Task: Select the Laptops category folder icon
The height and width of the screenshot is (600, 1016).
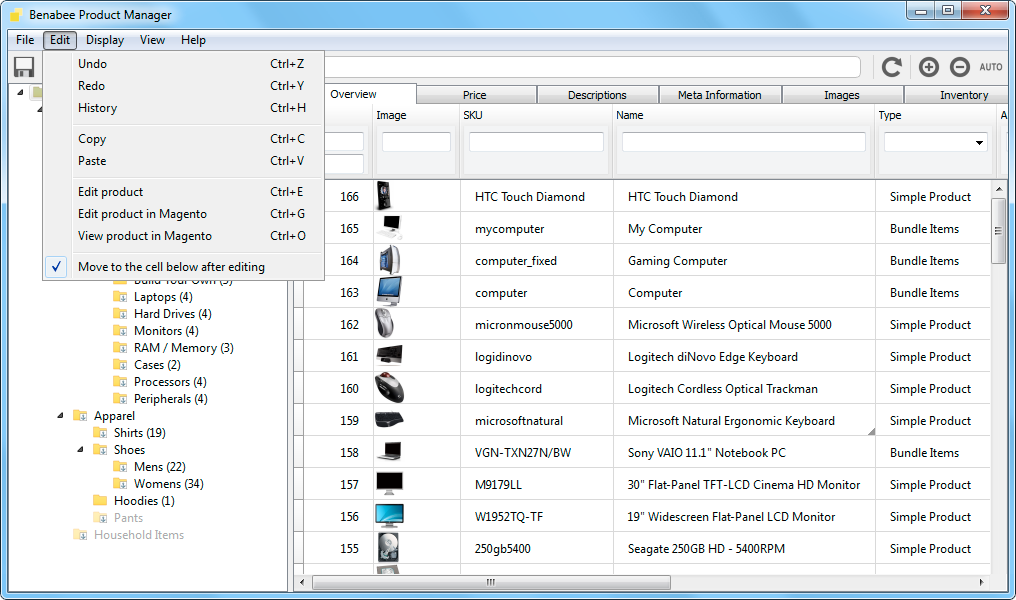Action: [121, 297]
